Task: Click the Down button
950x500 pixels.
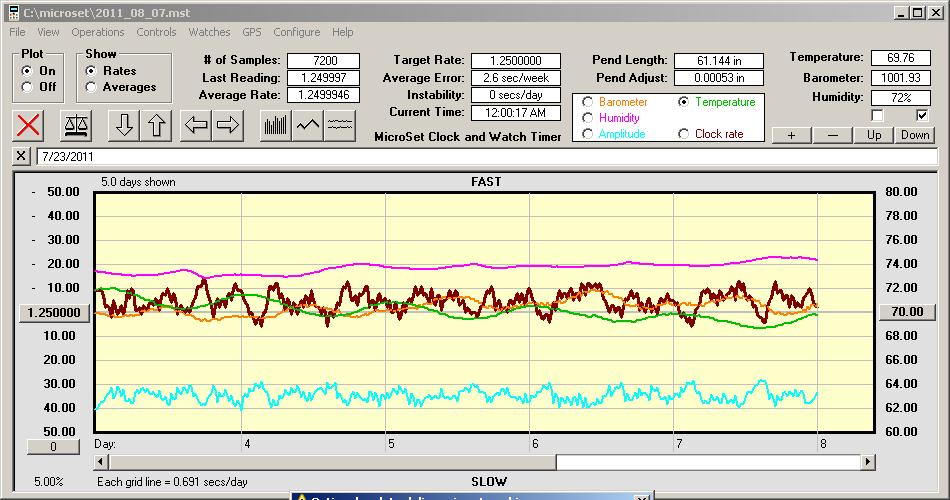Action: pos(915,135)
